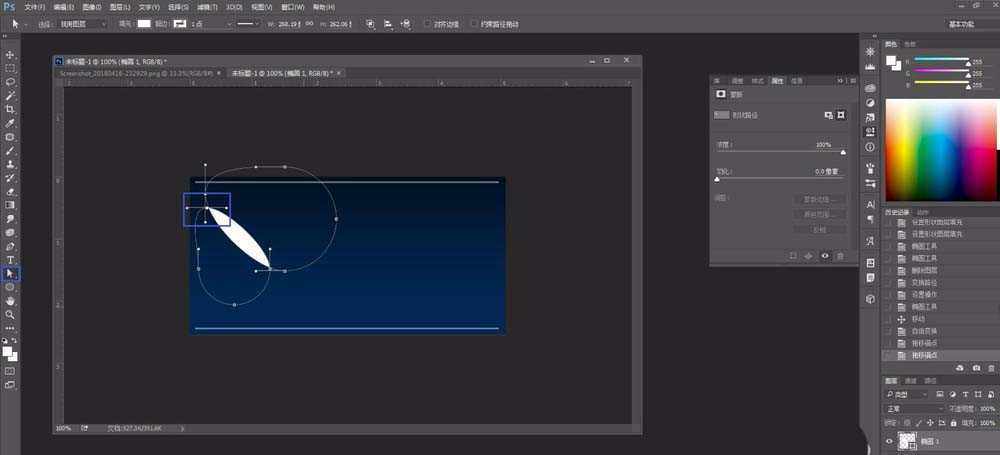Viewport: 1000px width, 455px height.
Task: Select the Move tool
Action: point(10,55)
